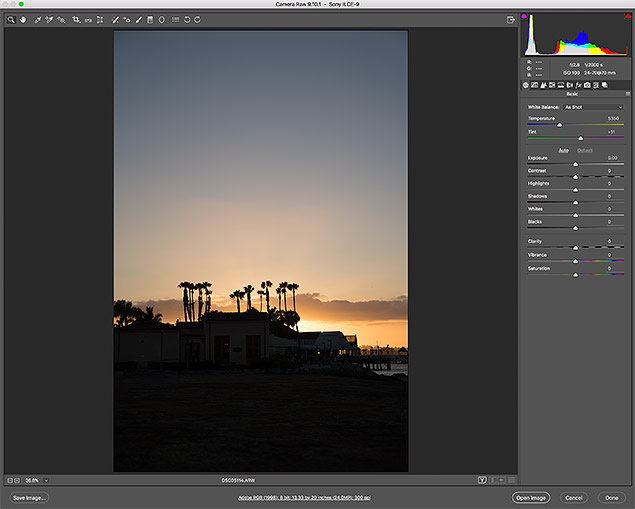Select the Hand tool
The height and width of the screenshot is (509, 635).
coord(21,19)
